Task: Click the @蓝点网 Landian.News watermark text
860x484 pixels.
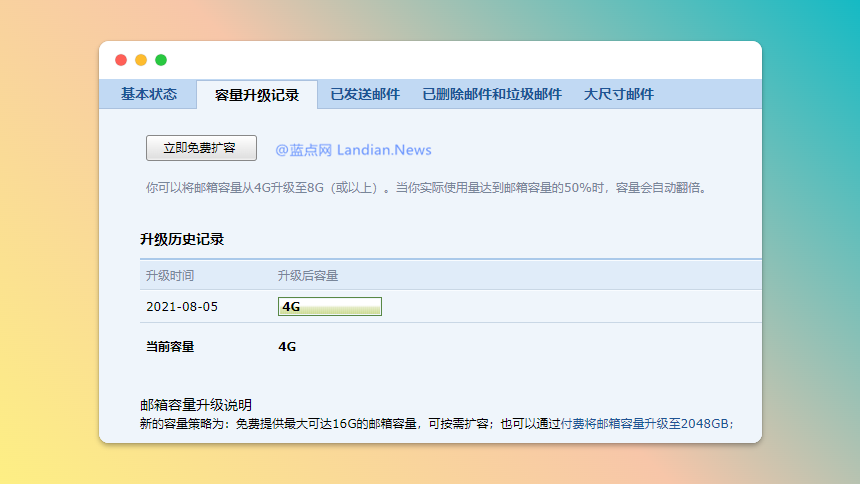Action: click(x=353, y=150)
